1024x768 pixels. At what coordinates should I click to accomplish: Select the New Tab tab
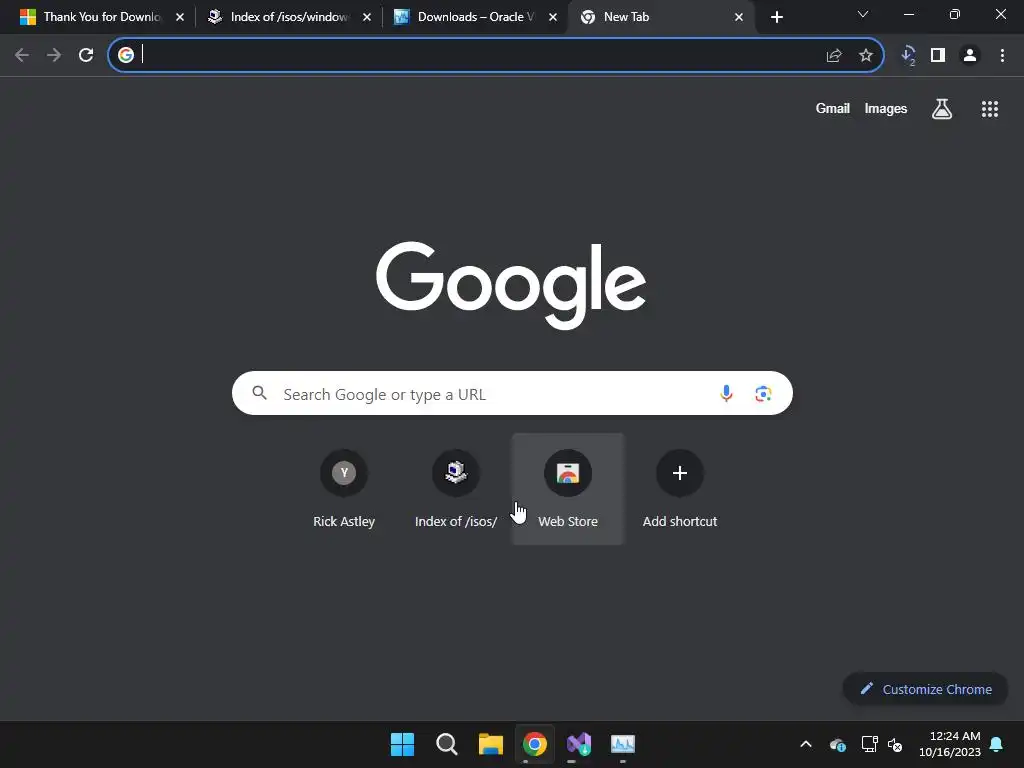click(x=662, y=17)
